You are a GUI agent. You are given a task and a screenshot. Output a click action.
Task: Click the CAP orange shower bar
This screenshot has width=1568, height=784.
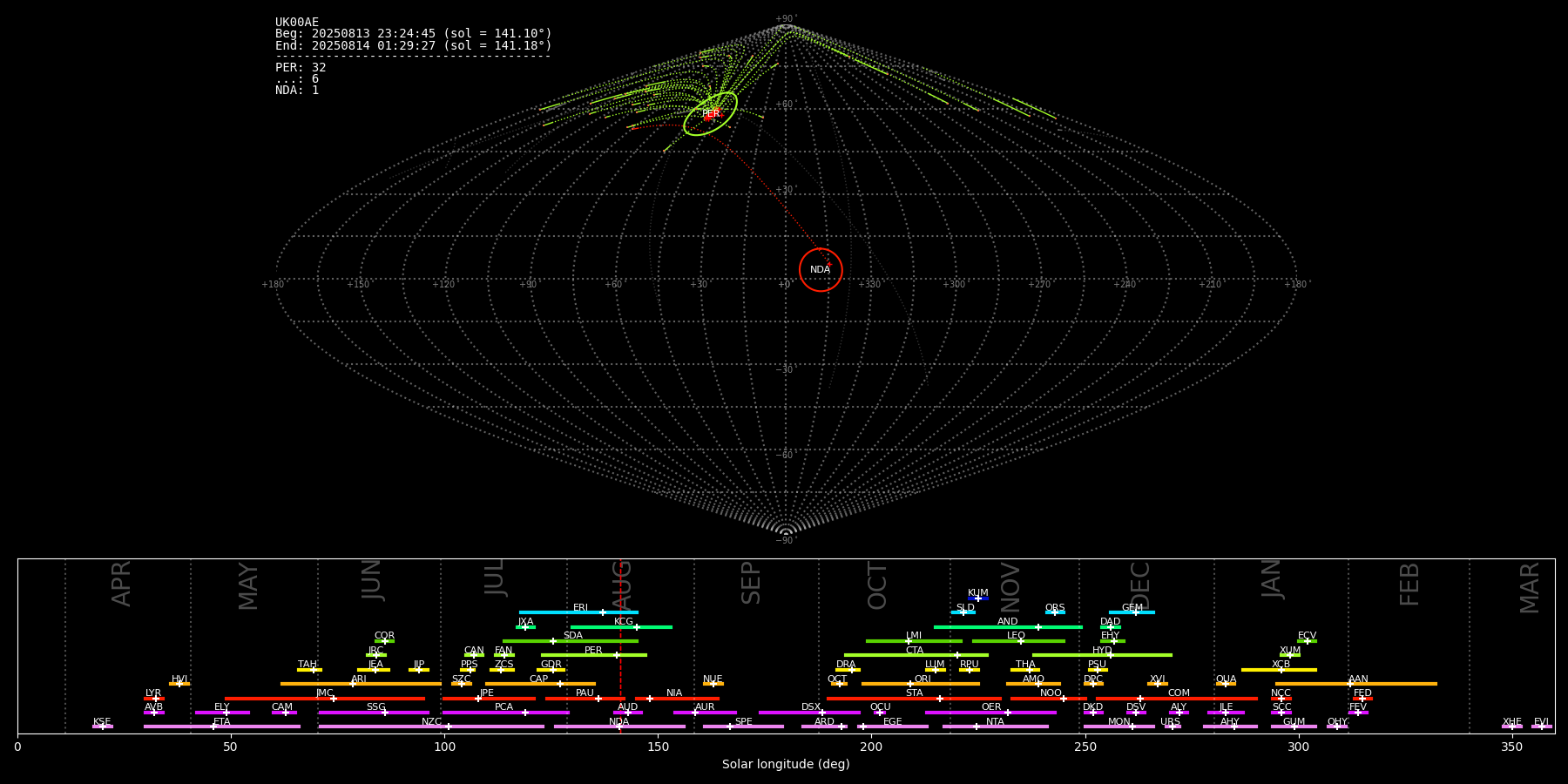[x=540, y=684]
